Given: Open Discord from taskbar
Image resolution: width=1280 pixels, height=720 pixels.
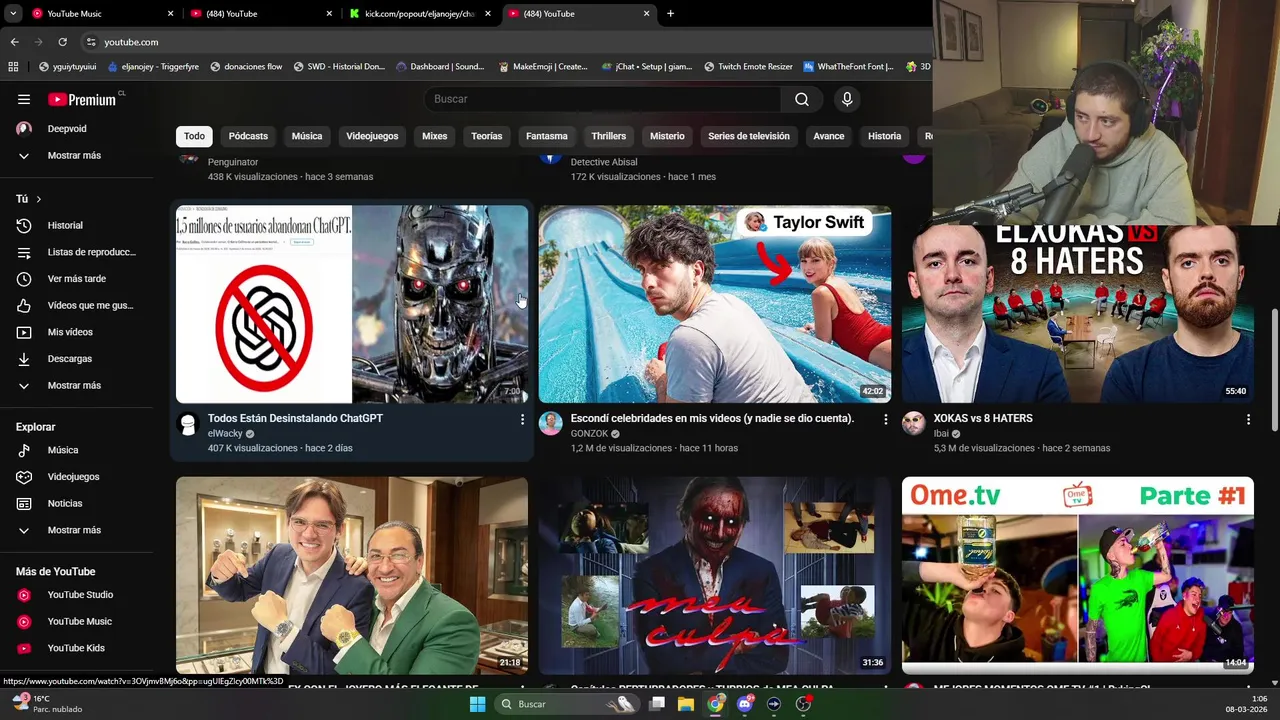Looking at the screenshot, I should (745, 704).
